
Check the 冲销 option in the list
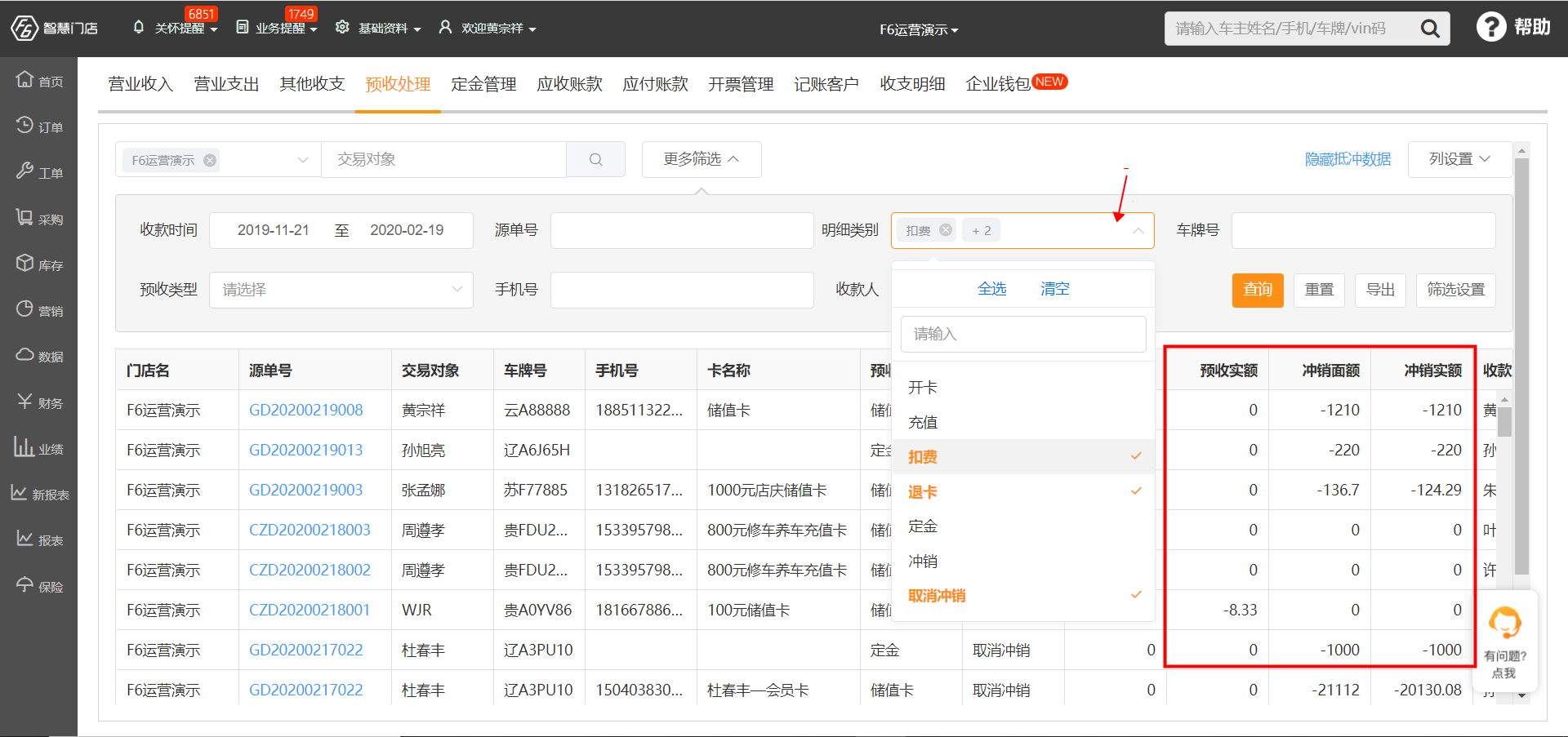tap(1023, 561)
